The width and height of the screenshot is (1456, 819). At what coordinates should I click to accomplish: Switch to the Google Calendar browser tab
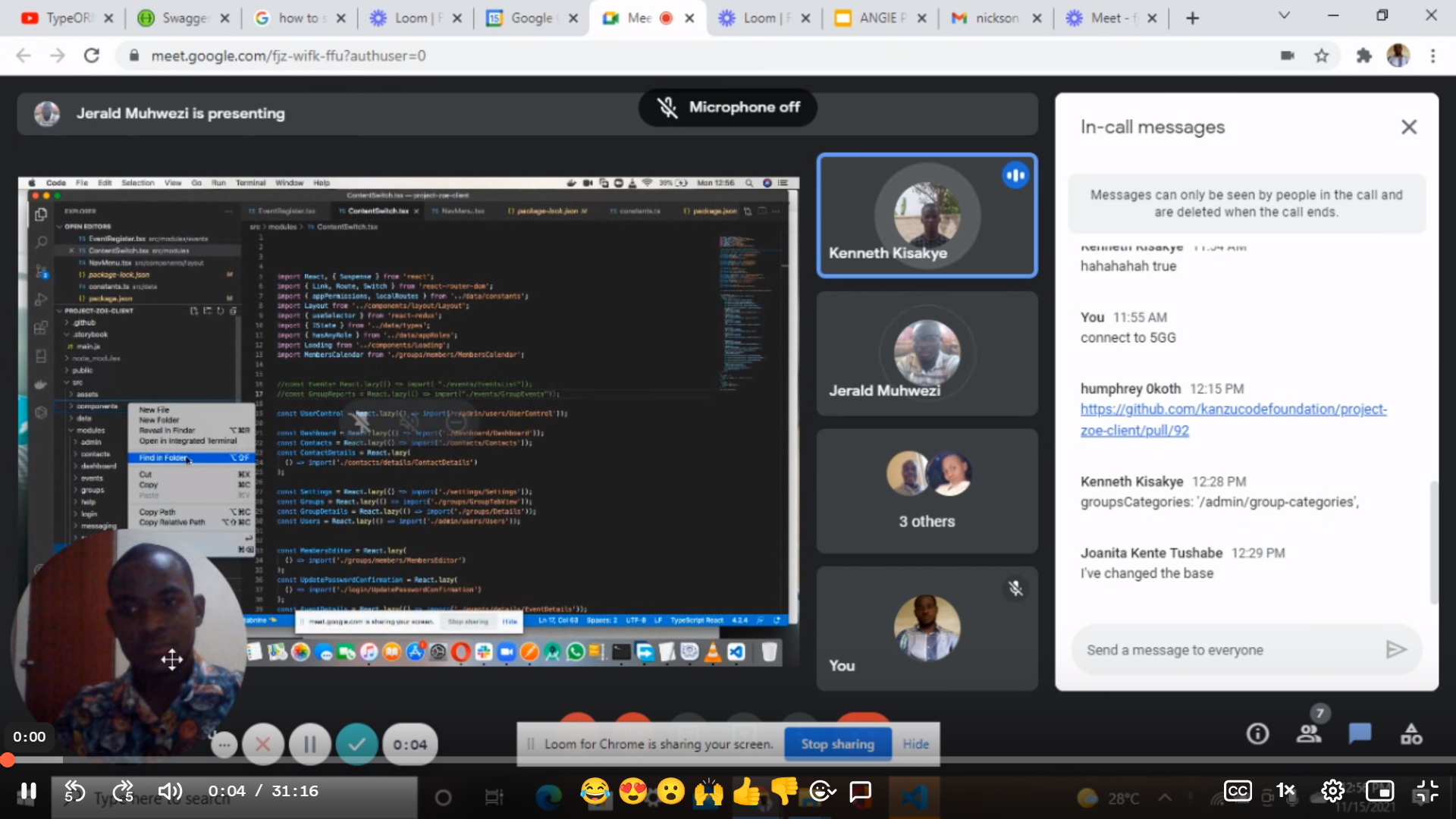tap(532, 17)
